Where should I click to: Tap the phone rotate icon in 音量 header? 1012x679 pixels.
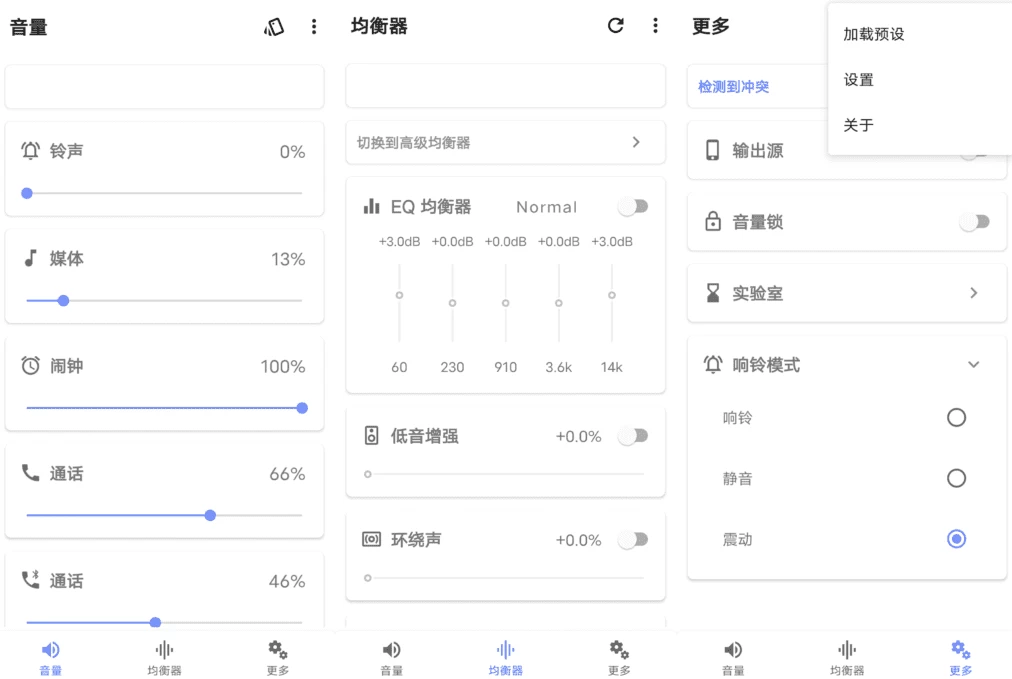click(x=274, y=27)
